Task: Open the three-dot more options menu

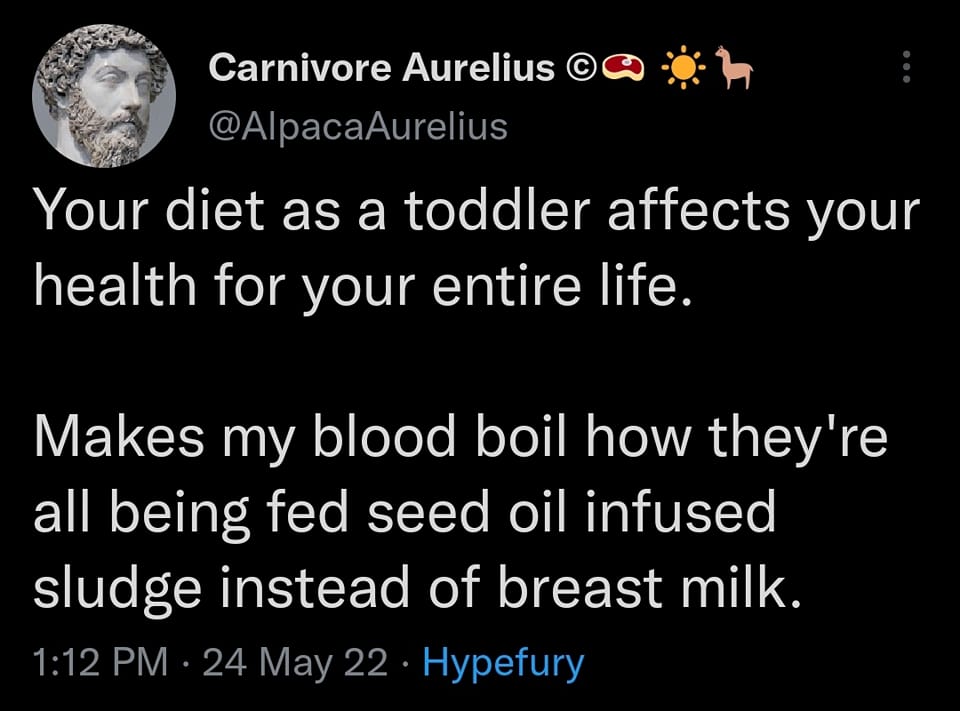Action: pyautogui.click(x=907, y=67)
